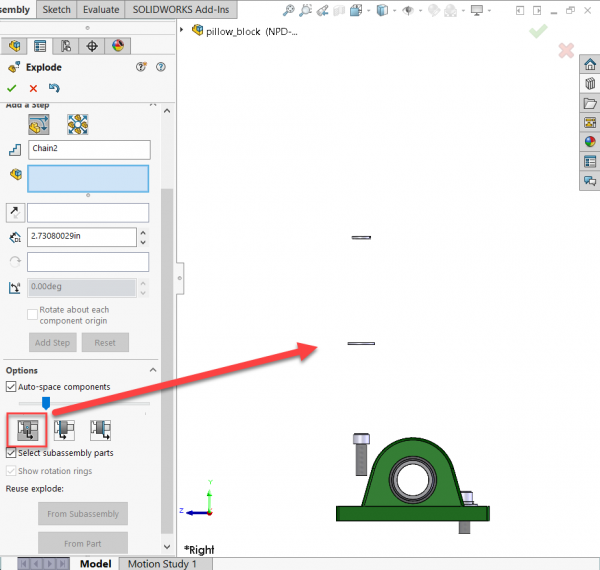Click the Reset button
The image size is (600, 570).
pyautogui.click(x=105, y=342)
